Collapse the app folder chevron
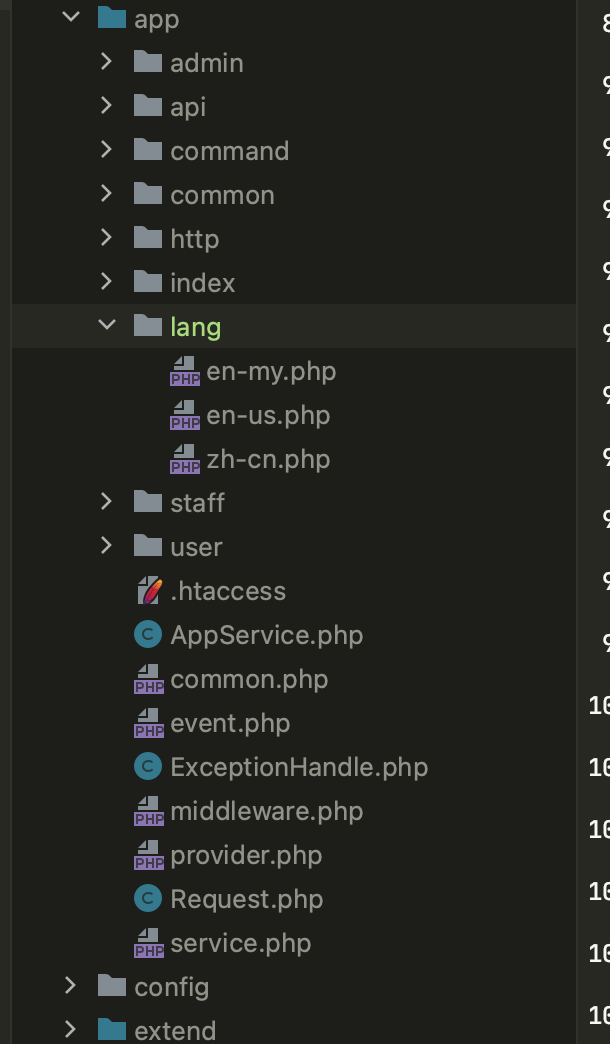Screen dimensions: 610x1044 pos(71,17)
